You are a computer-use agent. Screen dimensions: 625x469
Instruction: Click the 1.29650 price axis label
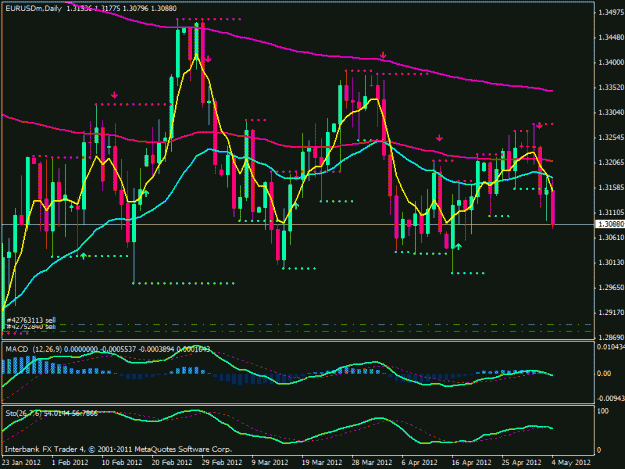[x=611, y=288]
